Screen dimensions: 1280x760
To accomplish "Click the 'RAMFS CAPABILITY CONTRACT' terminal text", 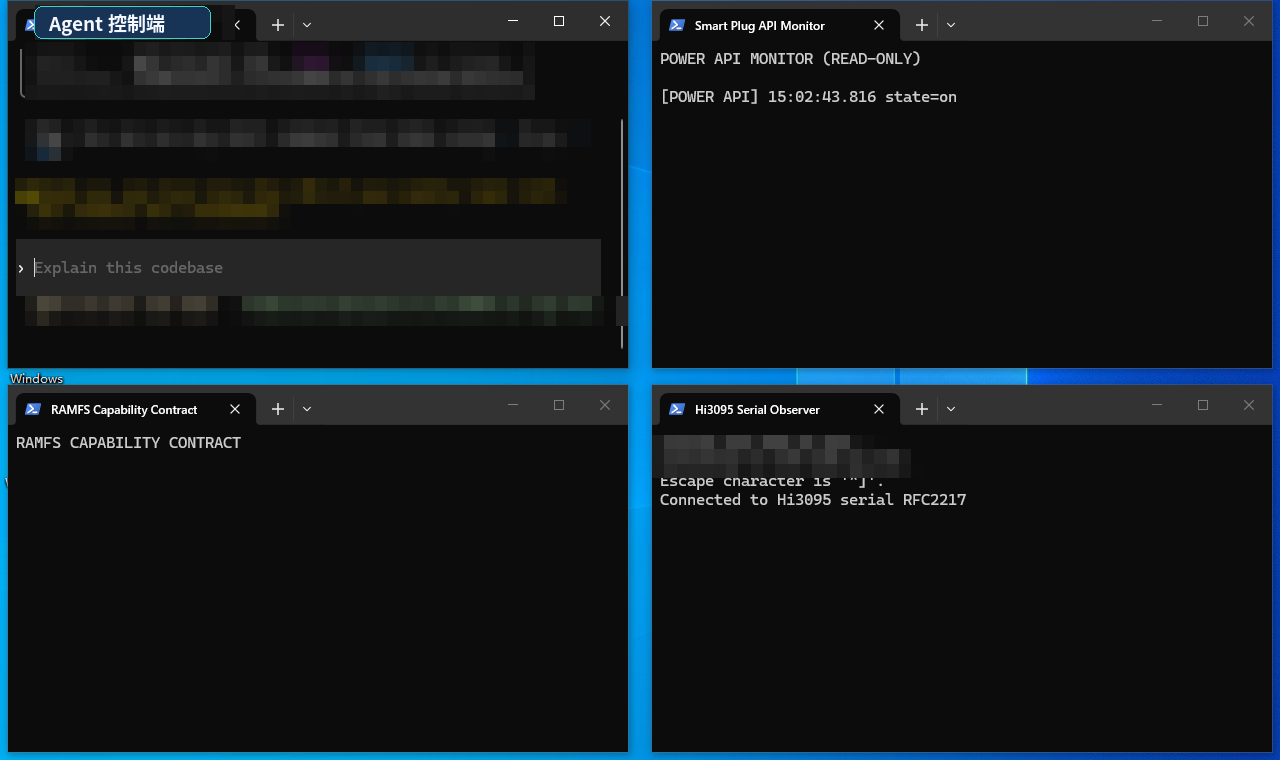I will 128,443.
